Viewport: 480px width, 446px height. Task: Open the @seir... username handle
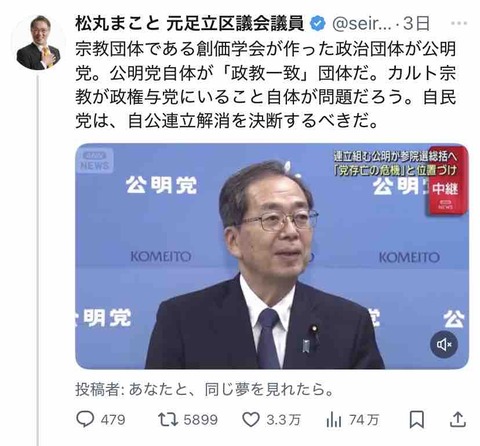click(x=362, y=24)
